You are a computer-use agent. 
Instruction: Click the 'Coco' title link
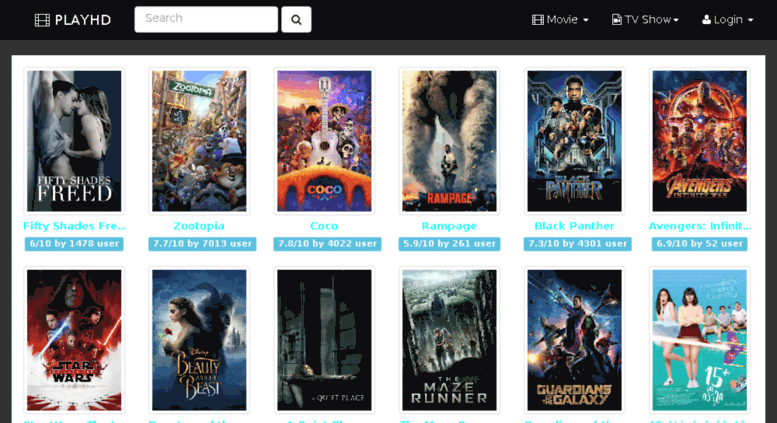click(324, 226)
